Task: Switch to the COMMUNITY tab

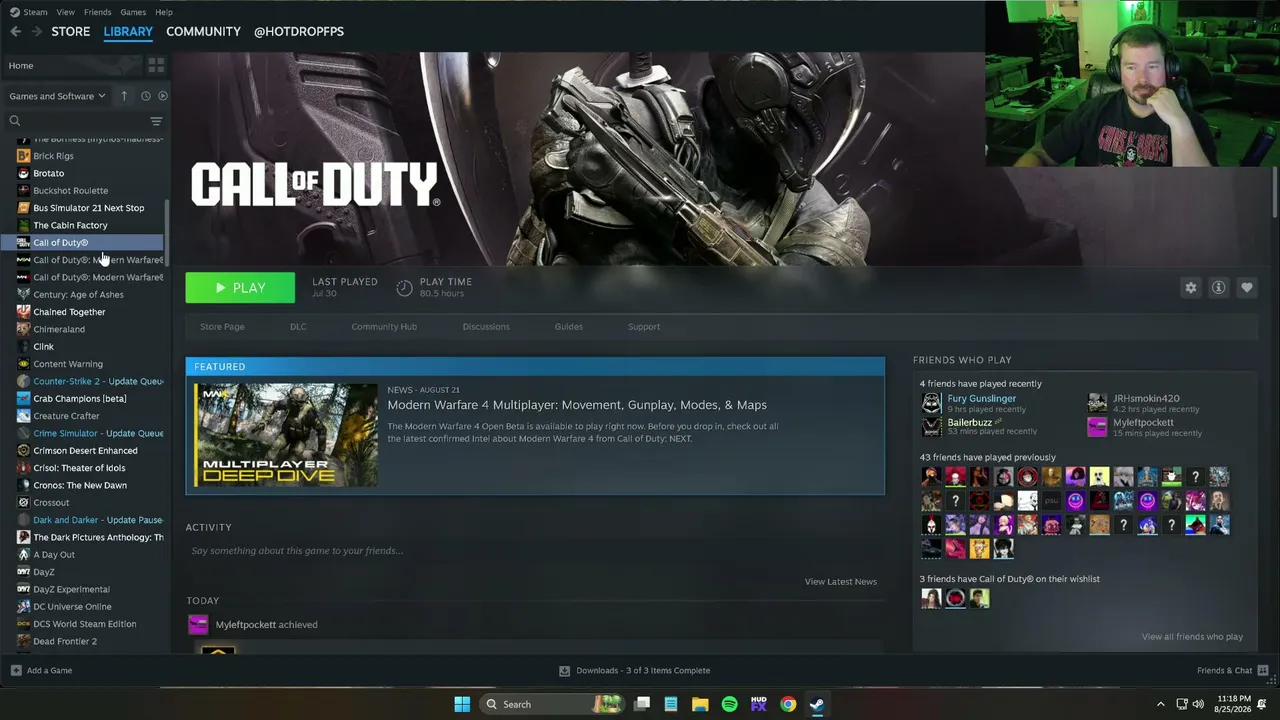Action: (203, 32)
